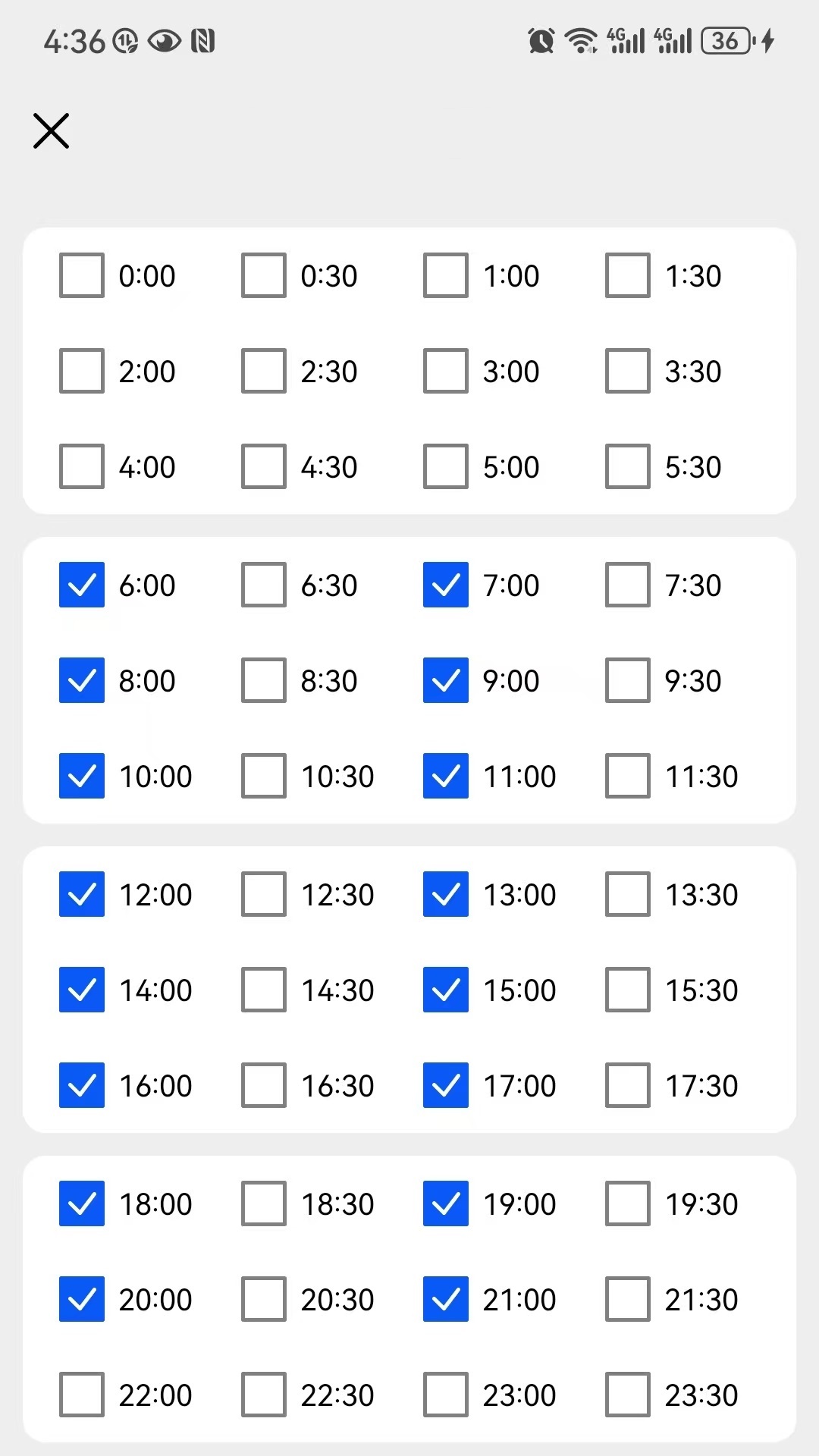Screen dimensions: 819x1456
Task: Enable the 6:30 checkbox
Action: pos(264,585)
